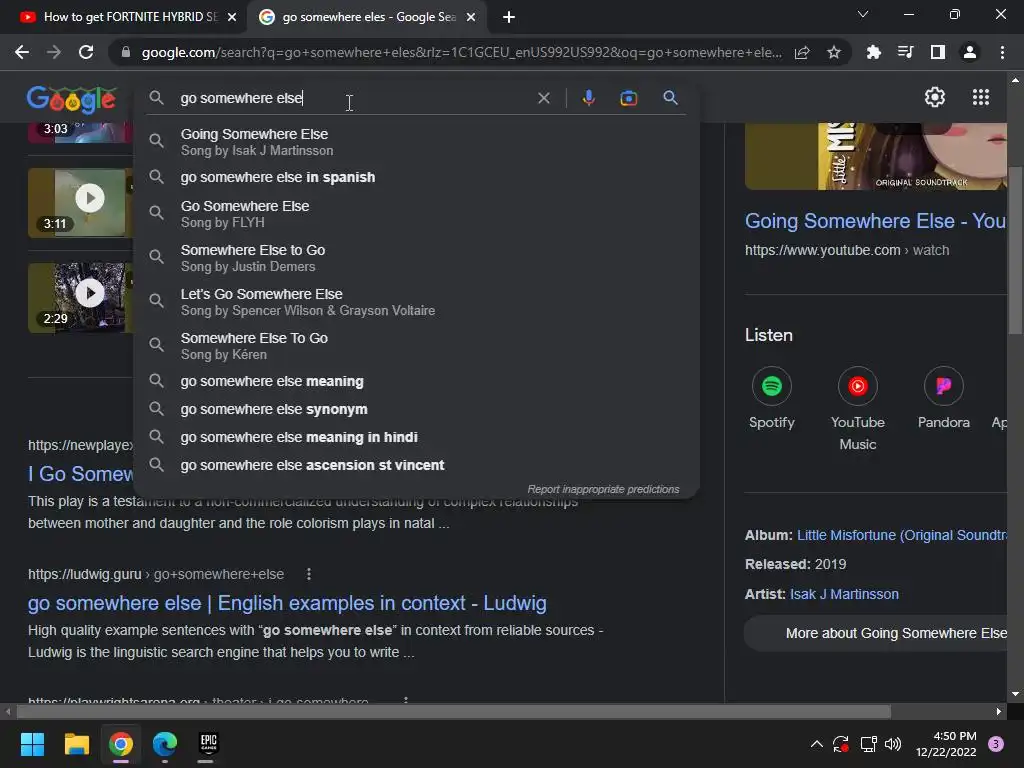Open the Little Misfortune album link
This screenshot has width=1024, height=768.
pyautogui.click(x=901, y=535)
